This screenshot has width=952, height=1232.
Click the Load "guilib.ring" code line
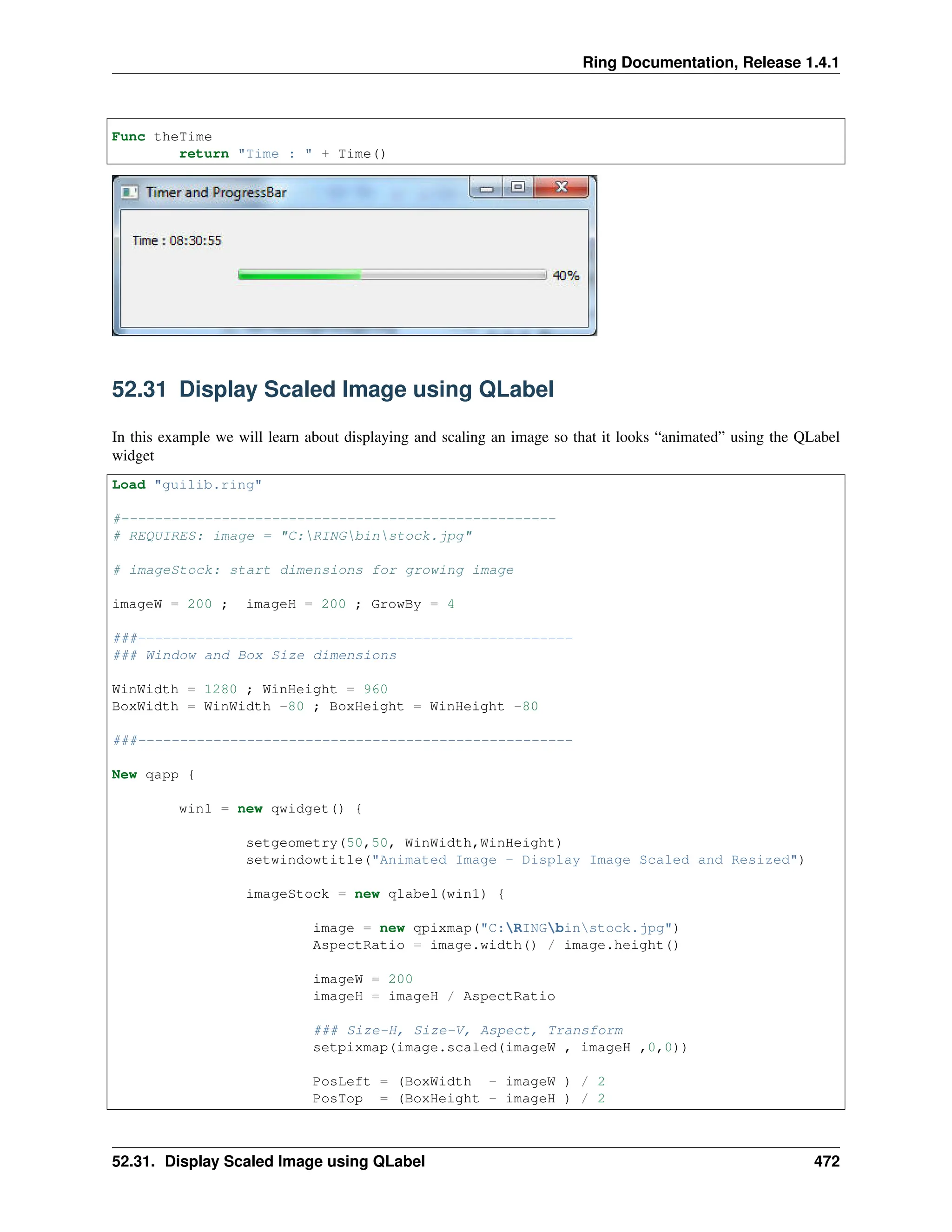click(x=186, y=484)
